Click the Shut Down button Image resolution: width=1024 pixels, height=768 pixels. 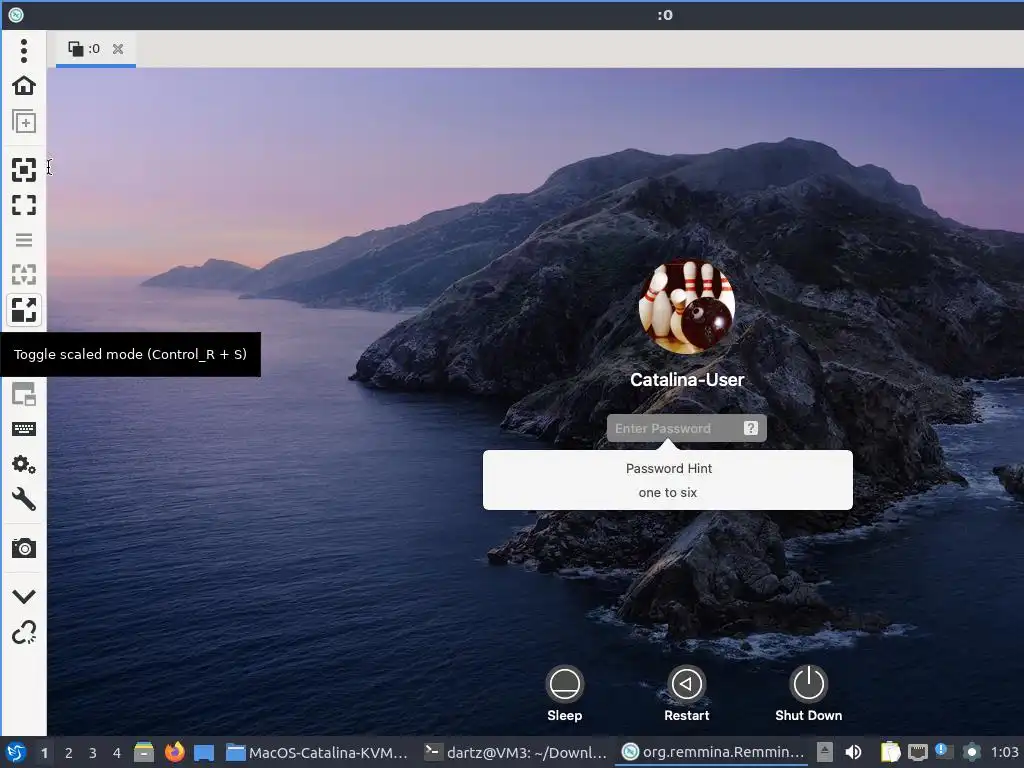(808, 694)
